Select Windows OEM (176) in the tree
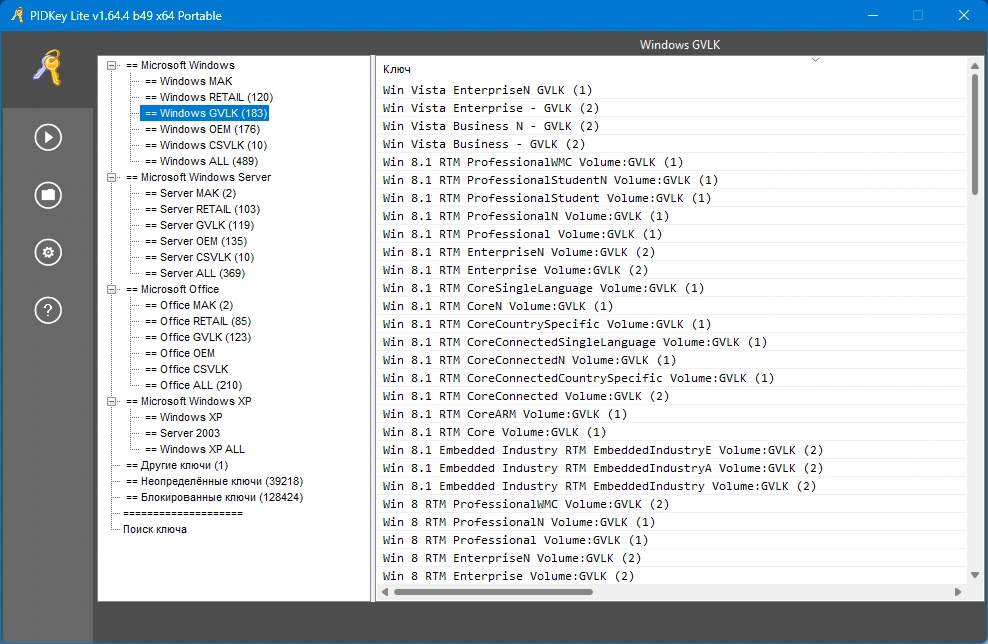Screen dimensions: 988x644 202,129
